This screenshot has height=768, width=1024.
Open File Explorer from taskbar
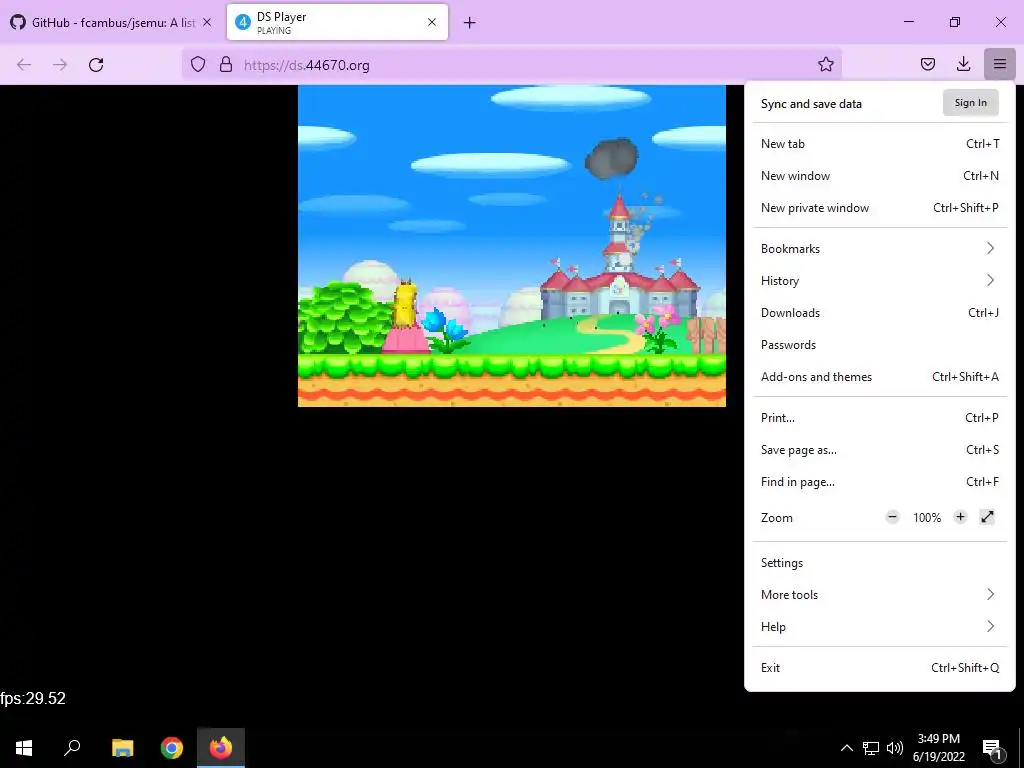pos(122,748)
